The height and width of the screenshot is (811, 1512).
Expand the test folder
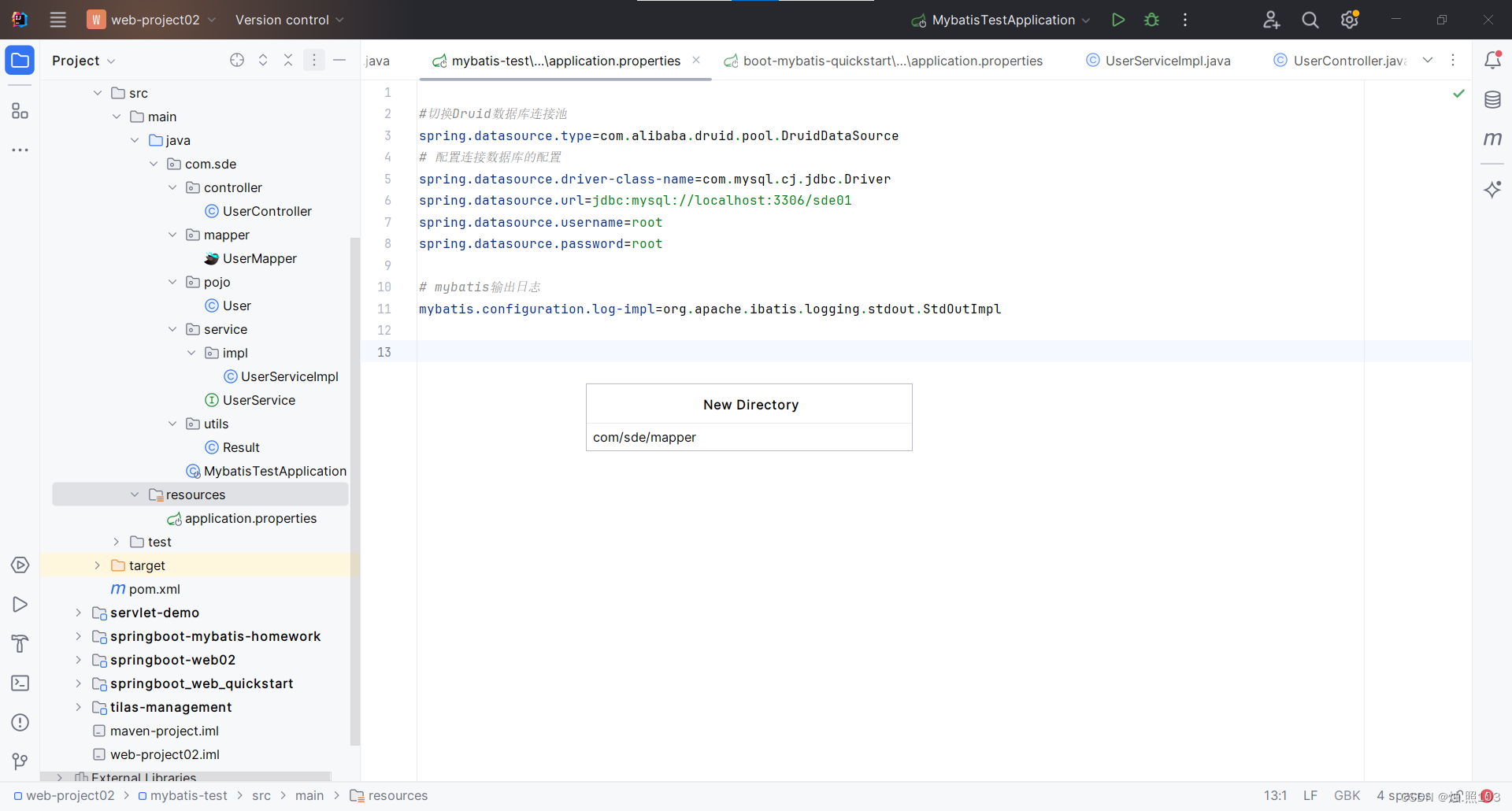click(116, 542)
